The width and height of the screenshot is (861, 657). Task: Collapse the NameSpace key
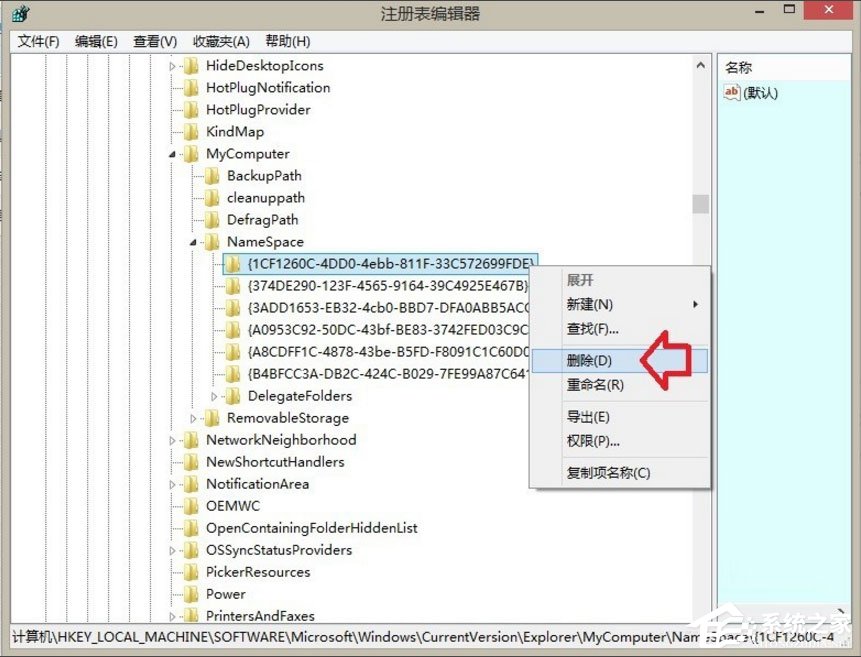[x=195, y=241]
